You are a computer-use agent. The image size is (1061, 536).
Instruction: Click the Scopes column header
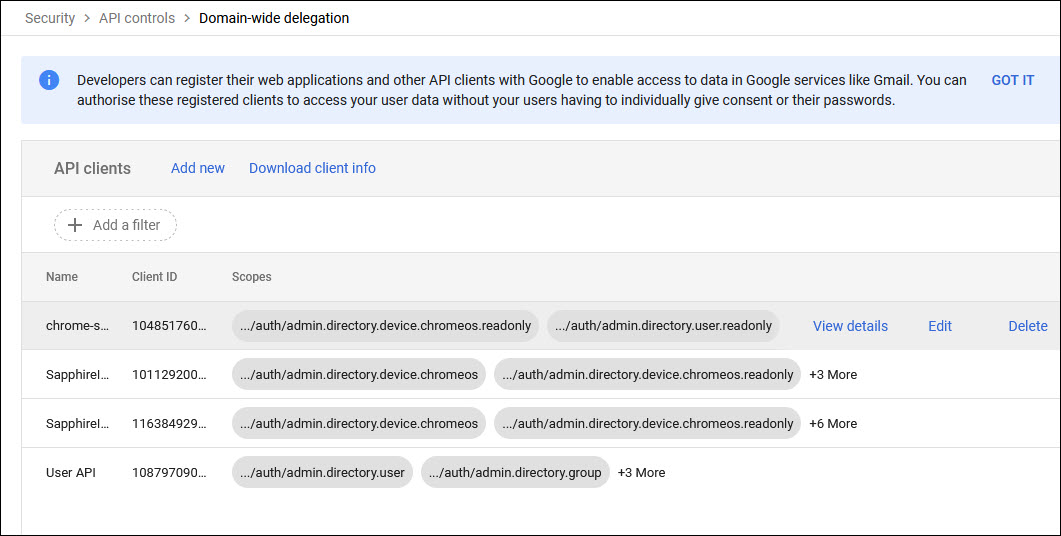point(251,277)
